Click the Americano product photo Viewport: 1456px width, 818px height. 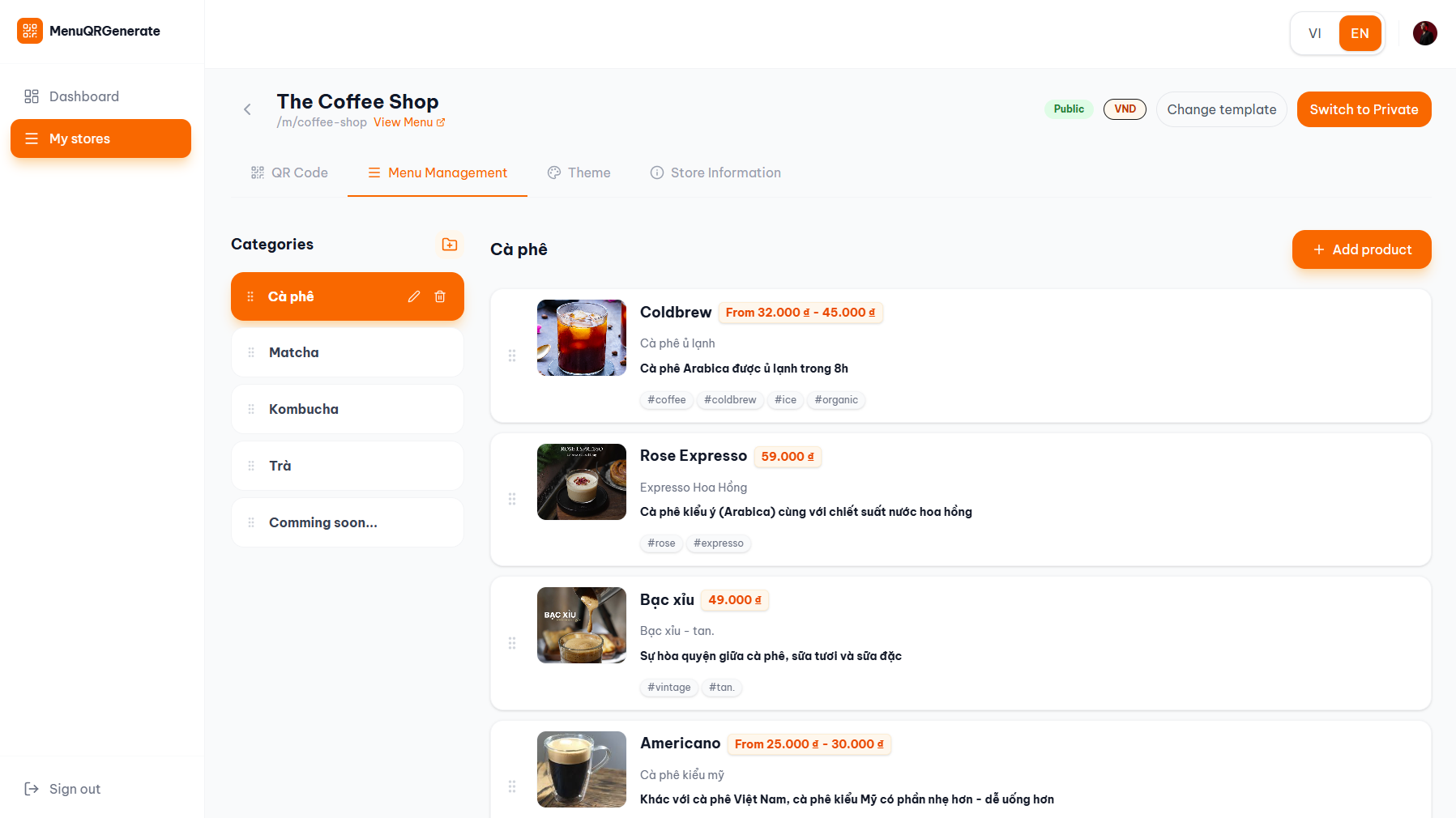pyautogui.click(x=582, y=769)
